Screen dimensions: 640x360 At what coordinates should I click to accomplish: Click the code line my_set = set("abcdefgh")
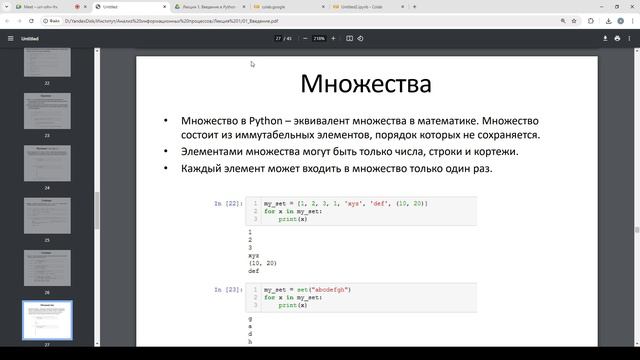(307, 289)
